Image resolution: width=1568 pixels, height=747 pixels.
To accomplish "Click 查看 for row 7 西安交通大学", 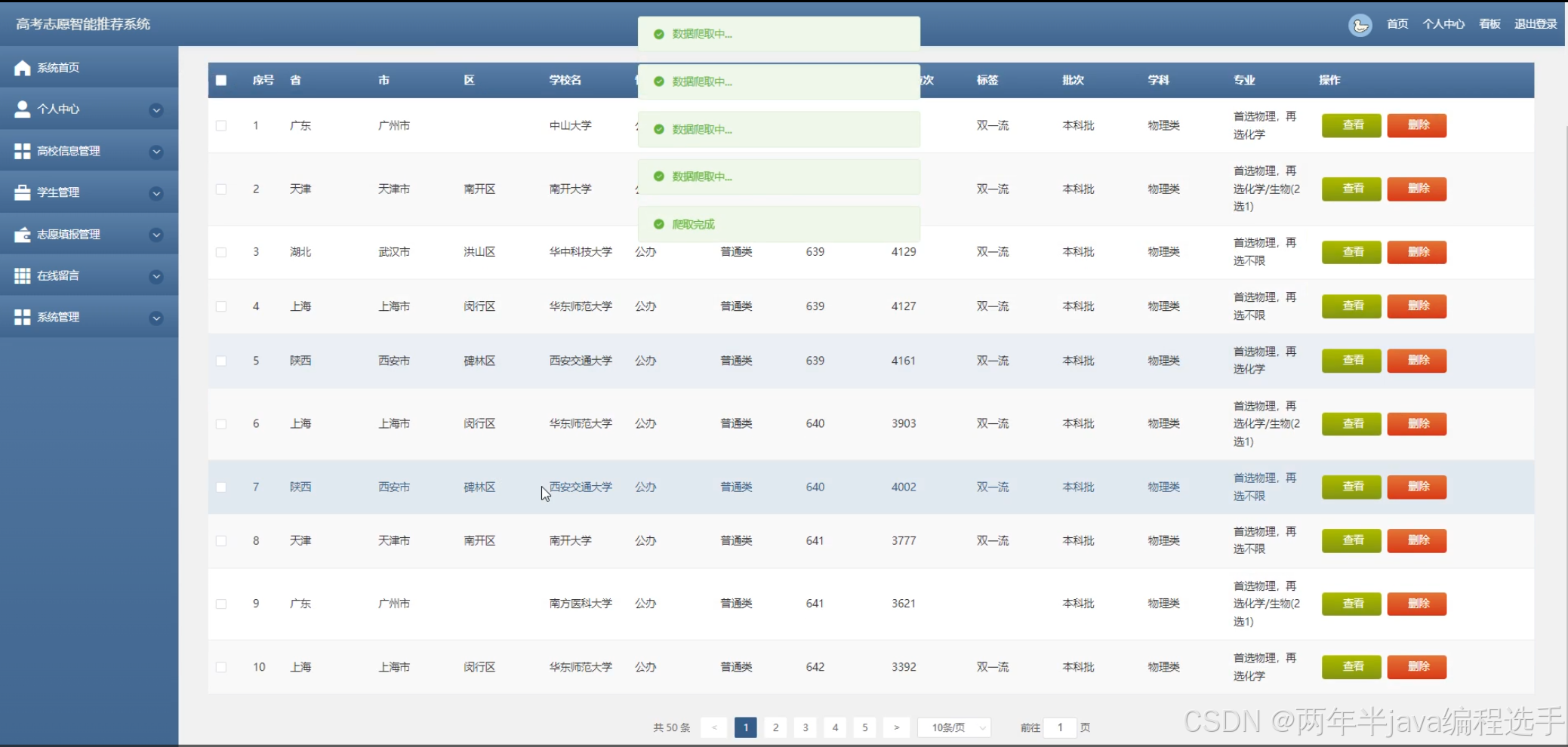I will 1351,487.
